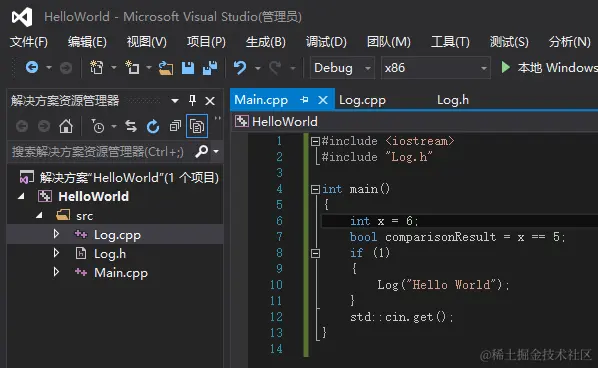Open the 工具(T) menu
The image size is (598, 368).
pyautogui.click(x=450, y=42)
